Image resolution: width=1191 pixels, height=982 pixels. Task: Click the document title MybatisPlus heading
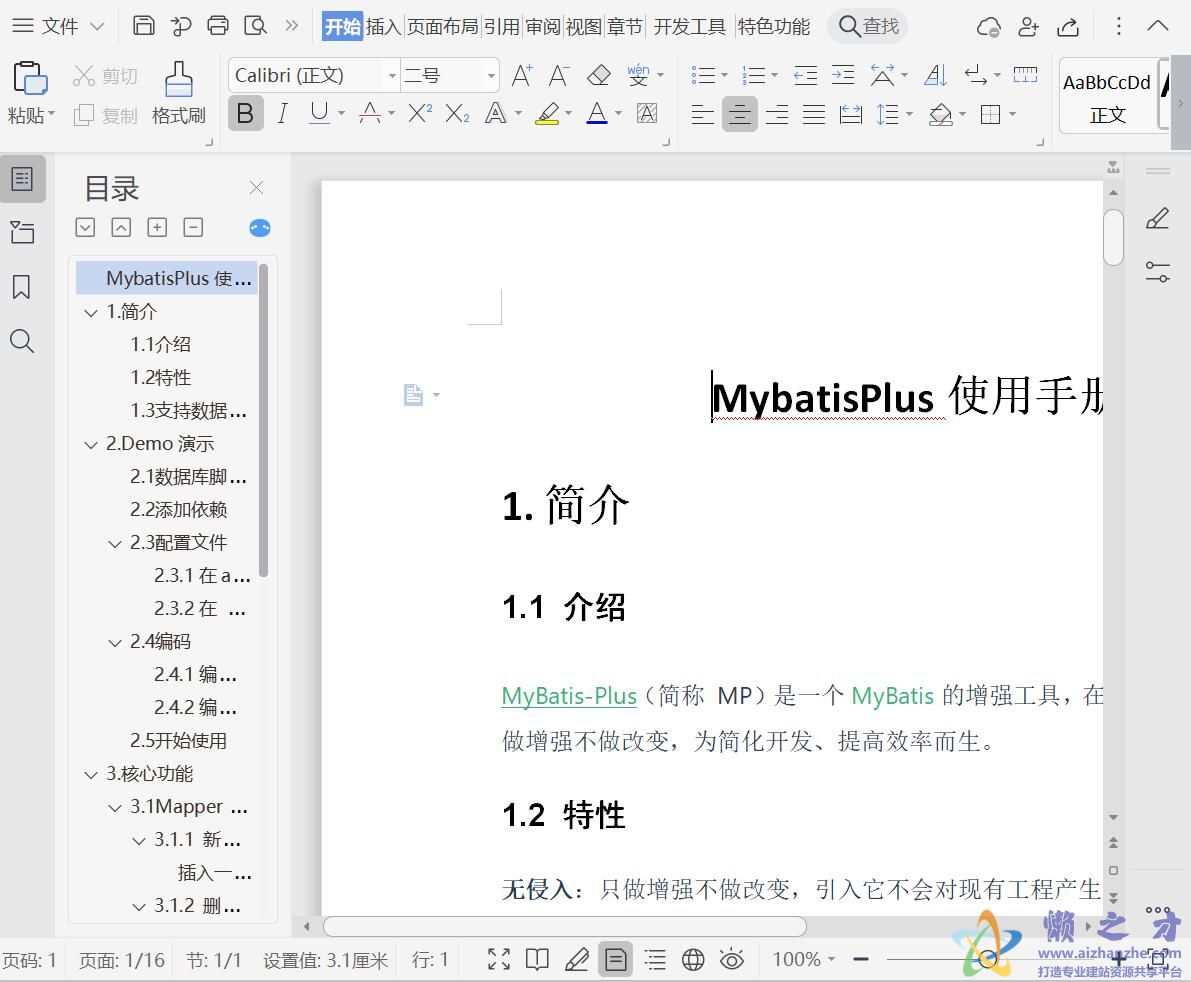[907, 396]
